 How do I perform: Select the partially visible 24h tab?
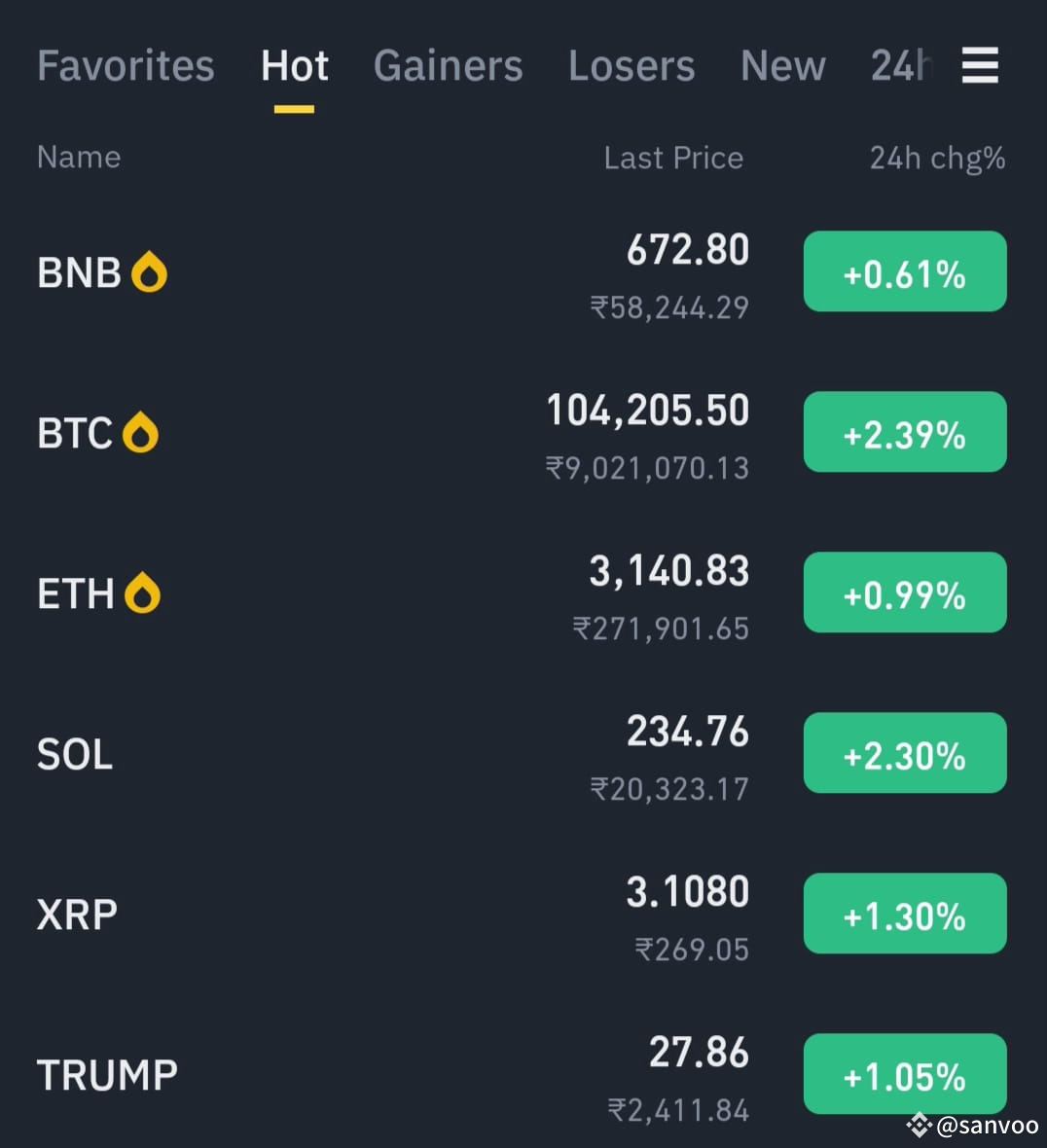click(902, 66)
